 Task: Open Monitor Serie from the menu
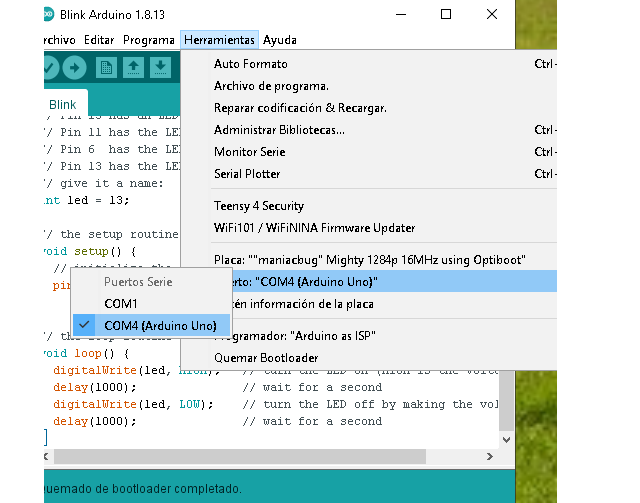(249, 152)
